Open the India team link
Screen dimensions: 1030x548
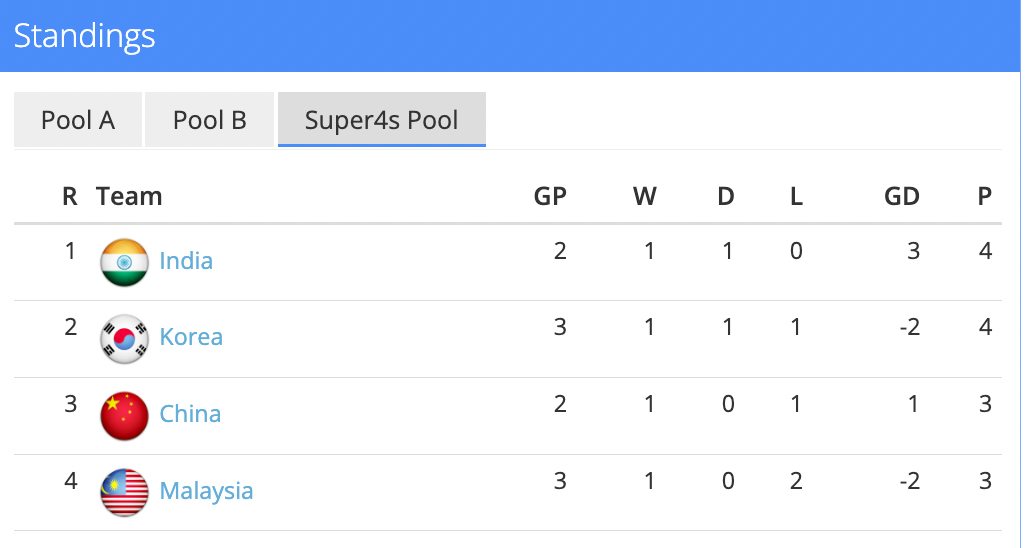click(x=186, y=261)
